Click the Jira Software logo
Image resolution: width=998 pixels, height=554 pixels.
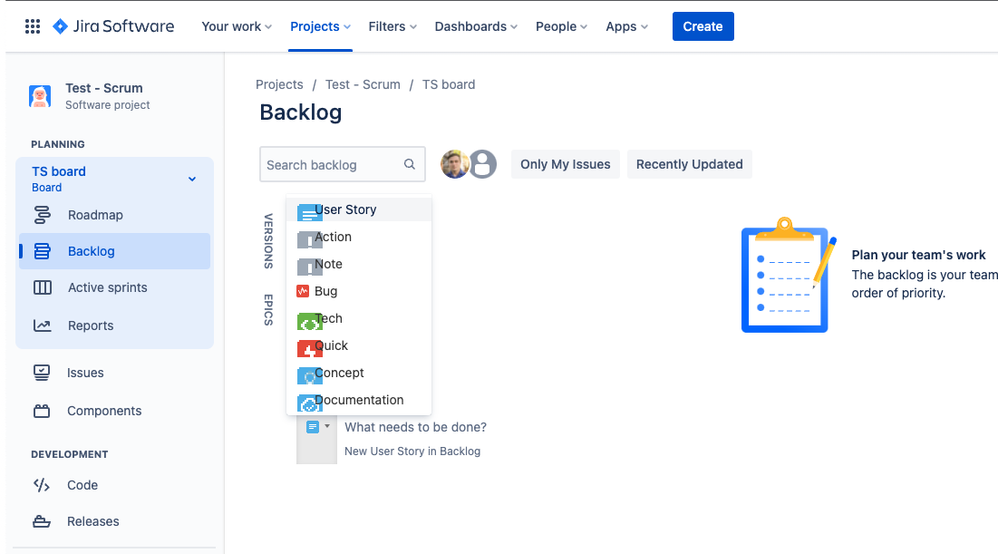coord(113,26)
